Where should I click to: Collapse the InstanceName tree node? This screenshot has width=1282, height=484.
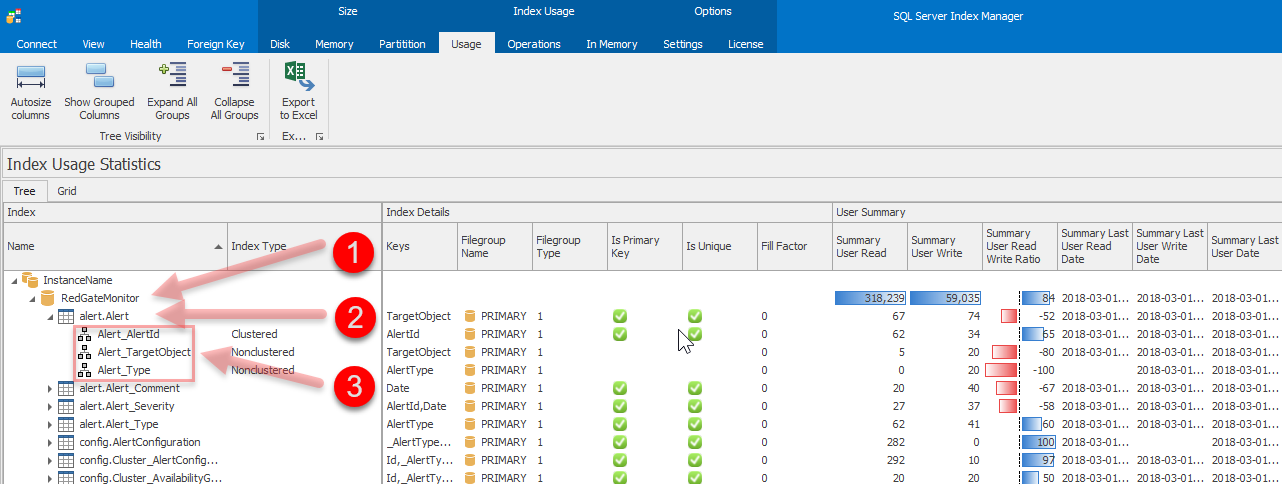tap(14, 281)
